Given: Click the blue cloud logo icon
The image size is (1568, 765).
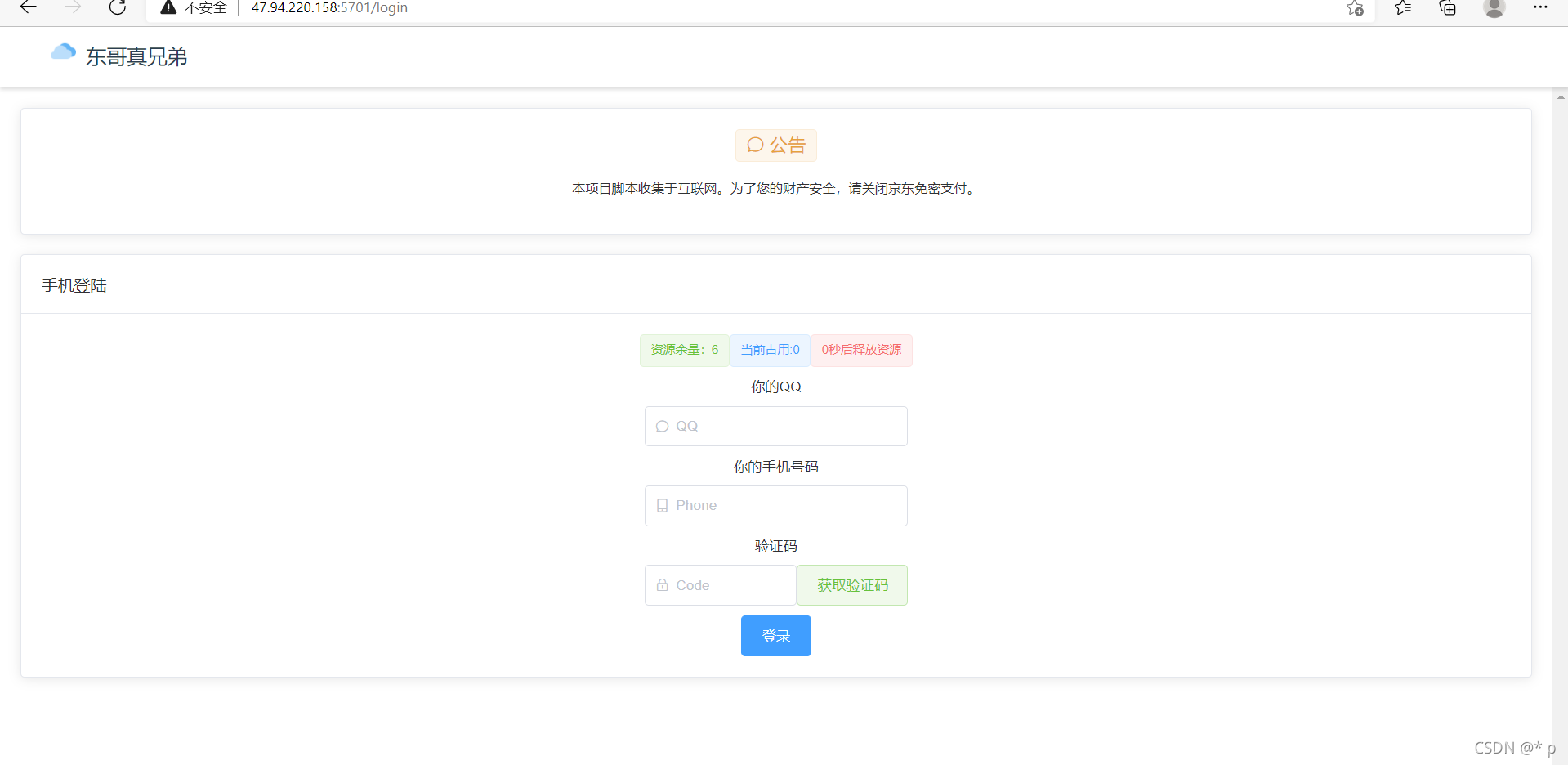Looking at the screenshot, I should (x=63, y=52).
